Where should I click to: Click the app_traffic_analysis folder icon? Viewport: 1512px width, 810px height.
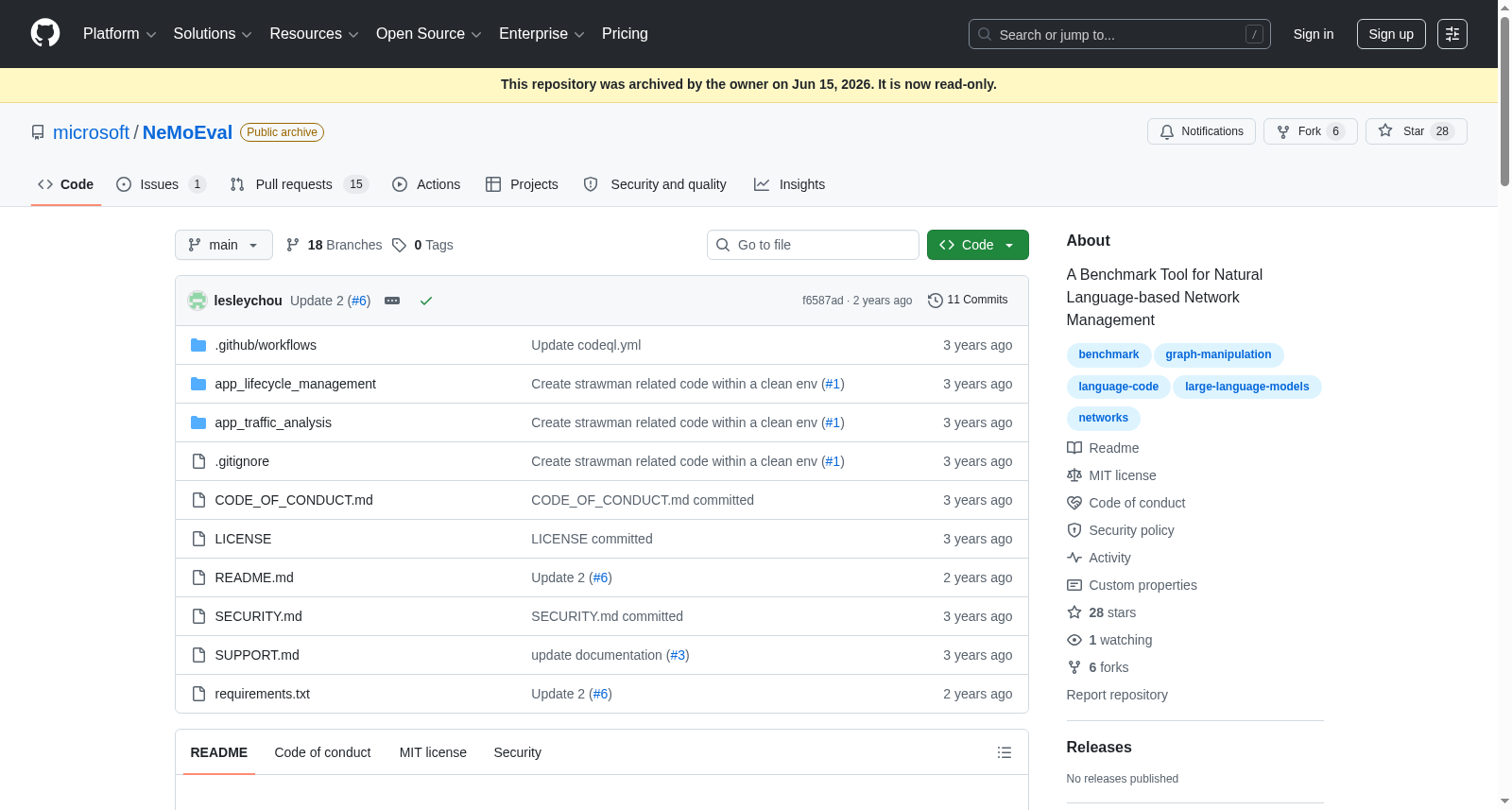[198, 422]
